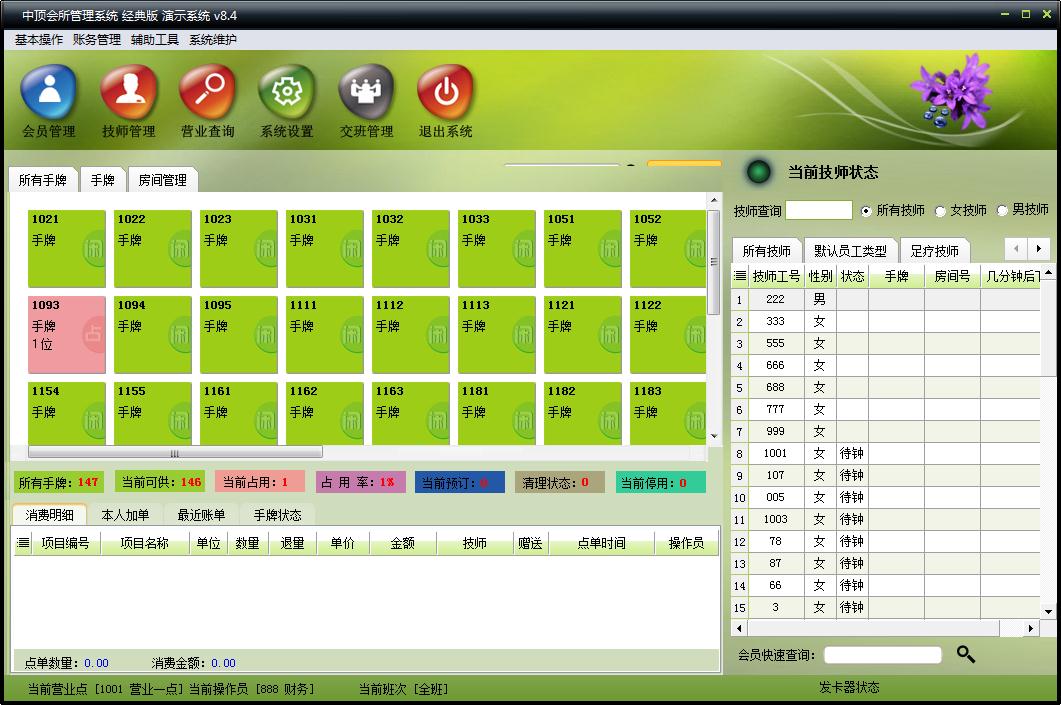Select technician row 005
Viewport: 1061px width, 705px height.
pyautogui.click(x=886, y=497)
